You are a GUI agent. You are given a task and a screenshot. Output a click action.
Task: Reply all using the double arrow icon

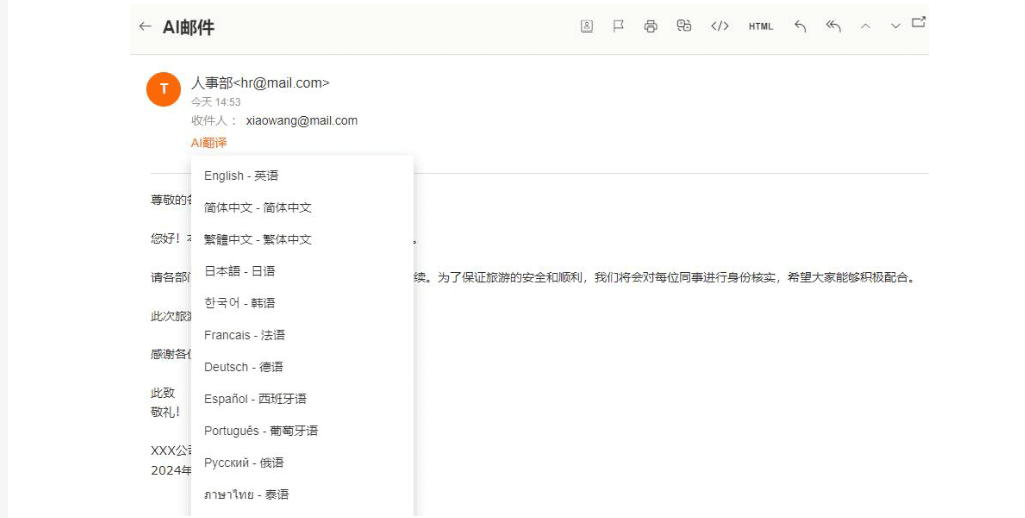(833, 27)
